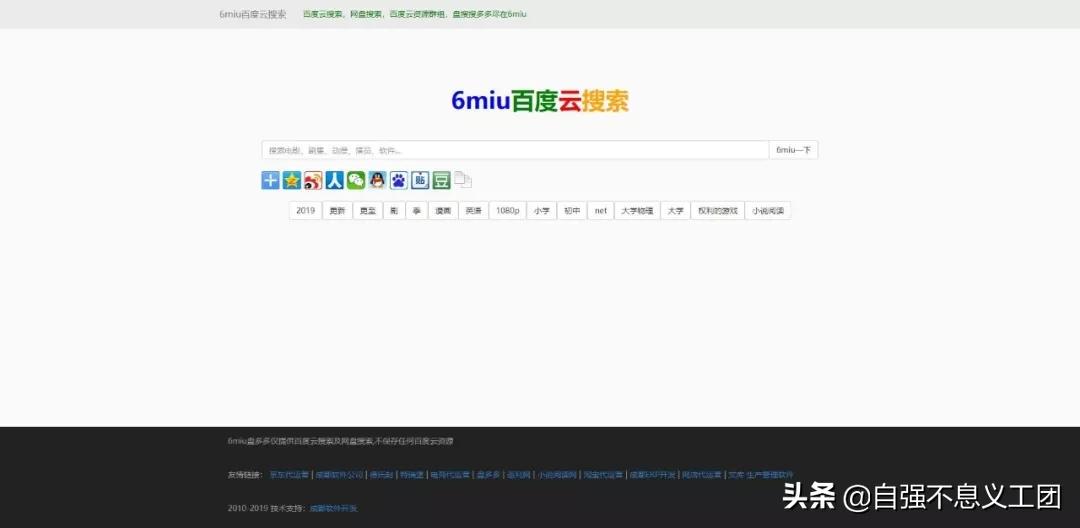Open the '盘多多' footer link
This screenshot has width=1080, height=528.
click(x=488, y=475)
